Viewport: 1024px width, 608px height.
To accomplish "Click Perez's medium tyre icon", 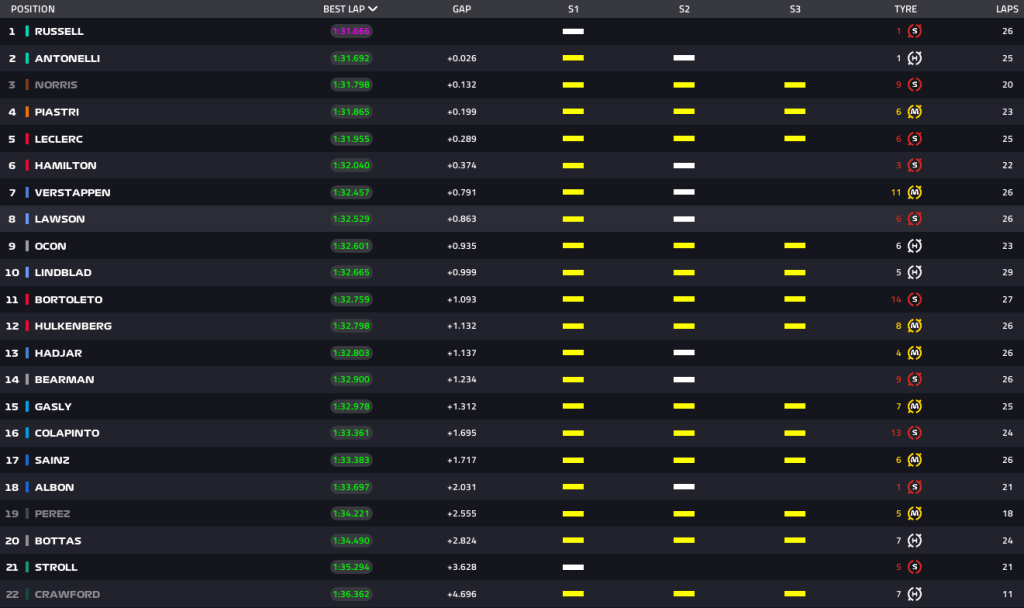I will 914,513.
